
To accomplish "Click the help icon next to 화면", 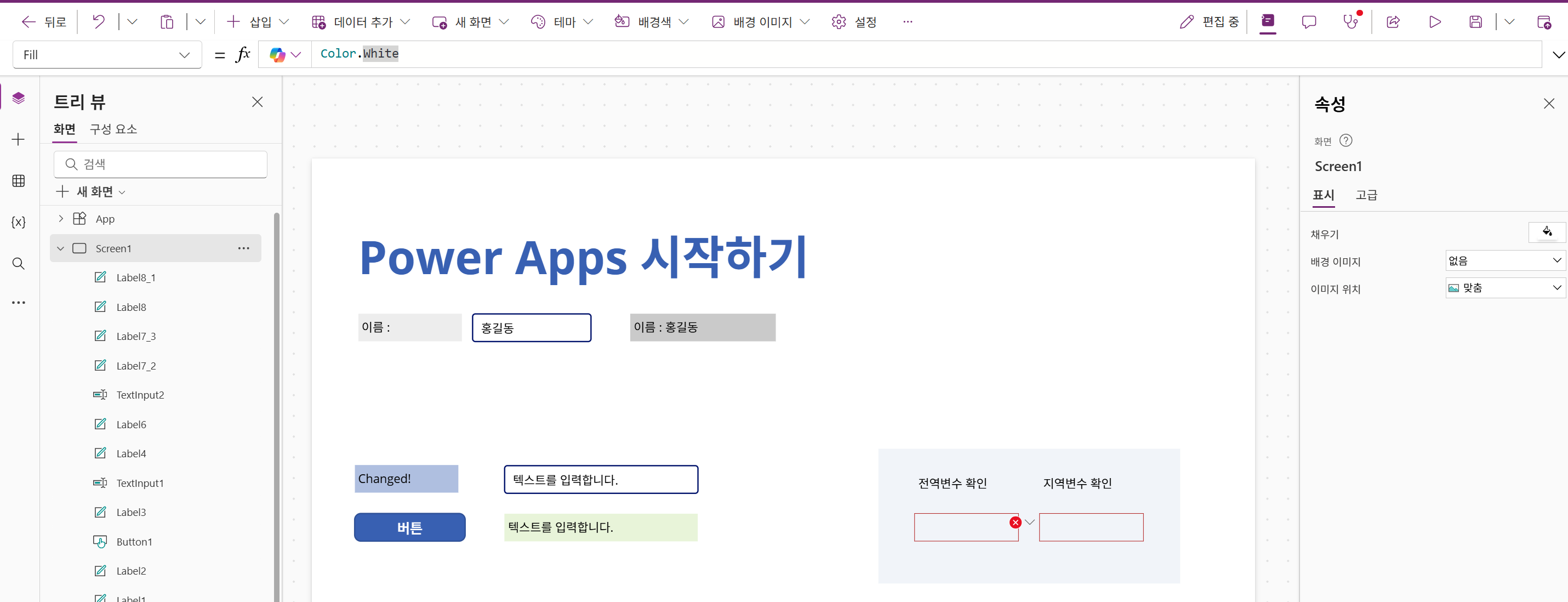I will tap(1346, 140).
